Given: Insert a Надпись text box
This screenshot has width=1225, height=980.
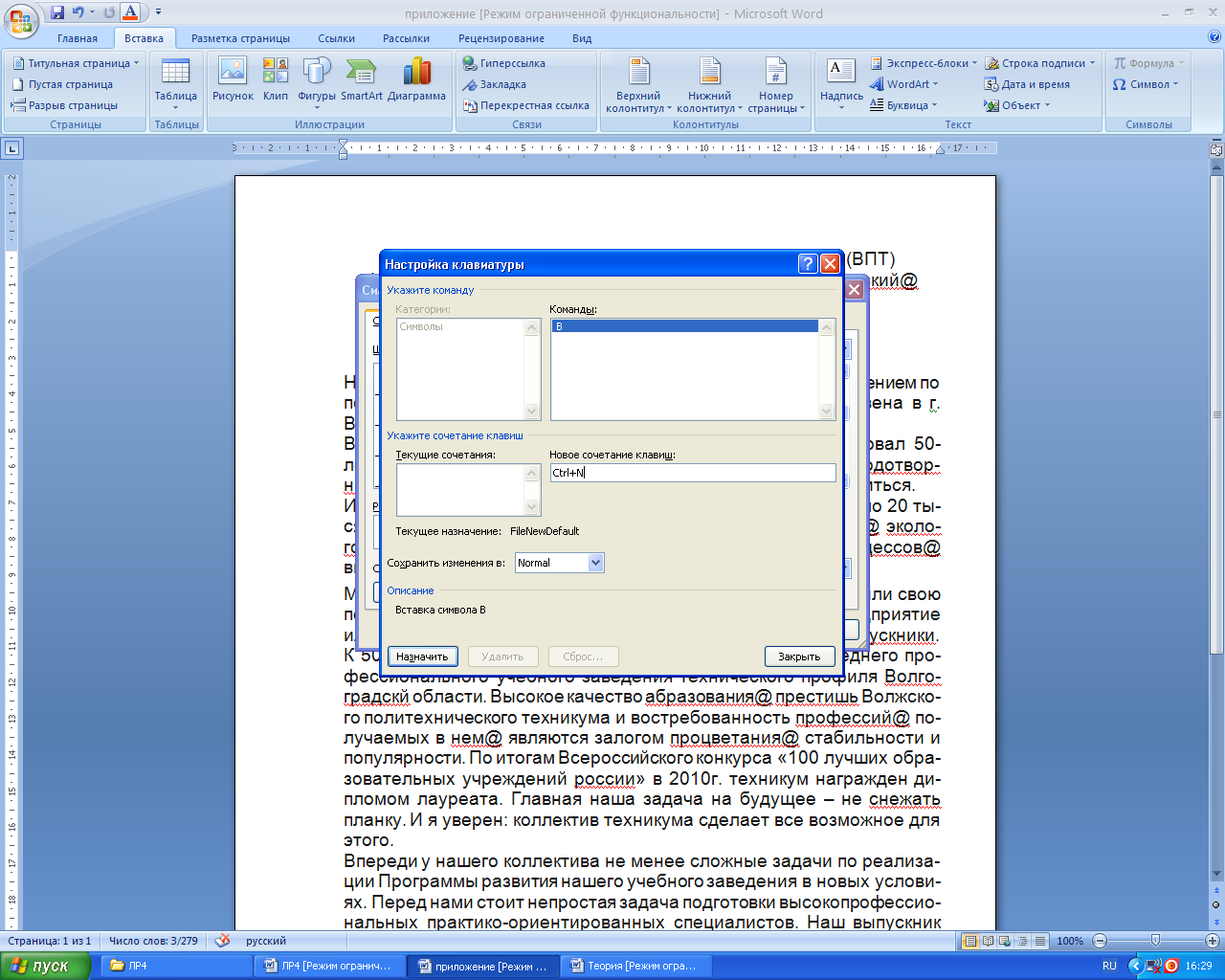Looking at the screenshot, I should click(x=841, y=82).
